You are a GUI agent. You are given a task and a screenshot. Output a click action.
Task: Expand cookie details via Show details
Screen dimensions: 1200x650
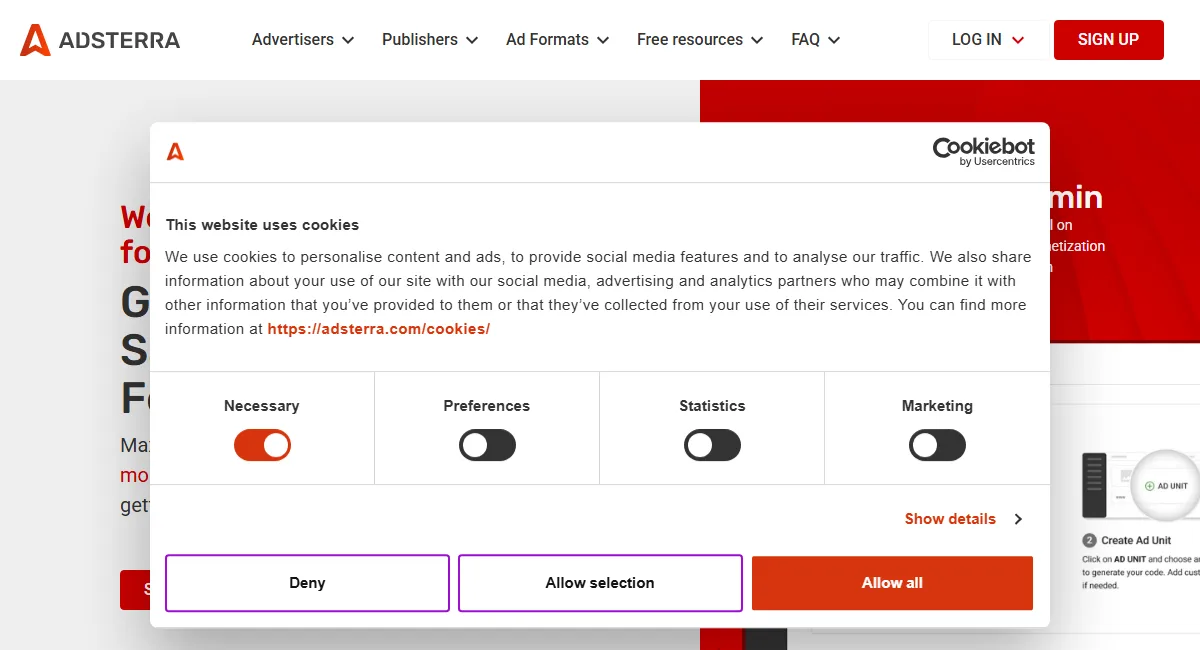point(963,519)
